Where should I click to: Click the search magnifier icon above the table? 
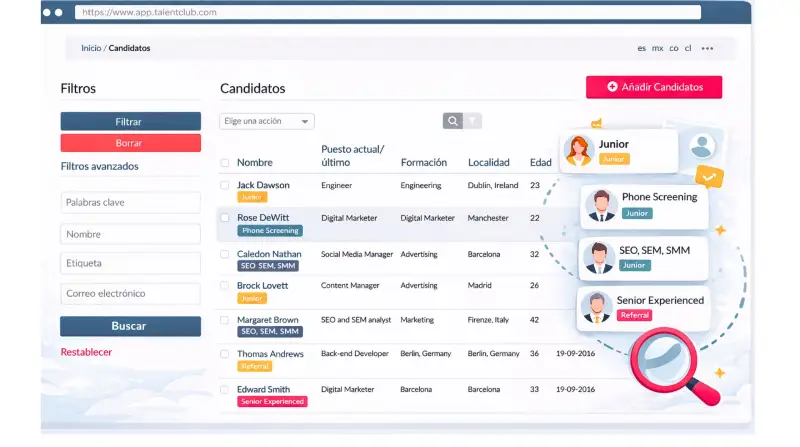[x=453, y=121]
